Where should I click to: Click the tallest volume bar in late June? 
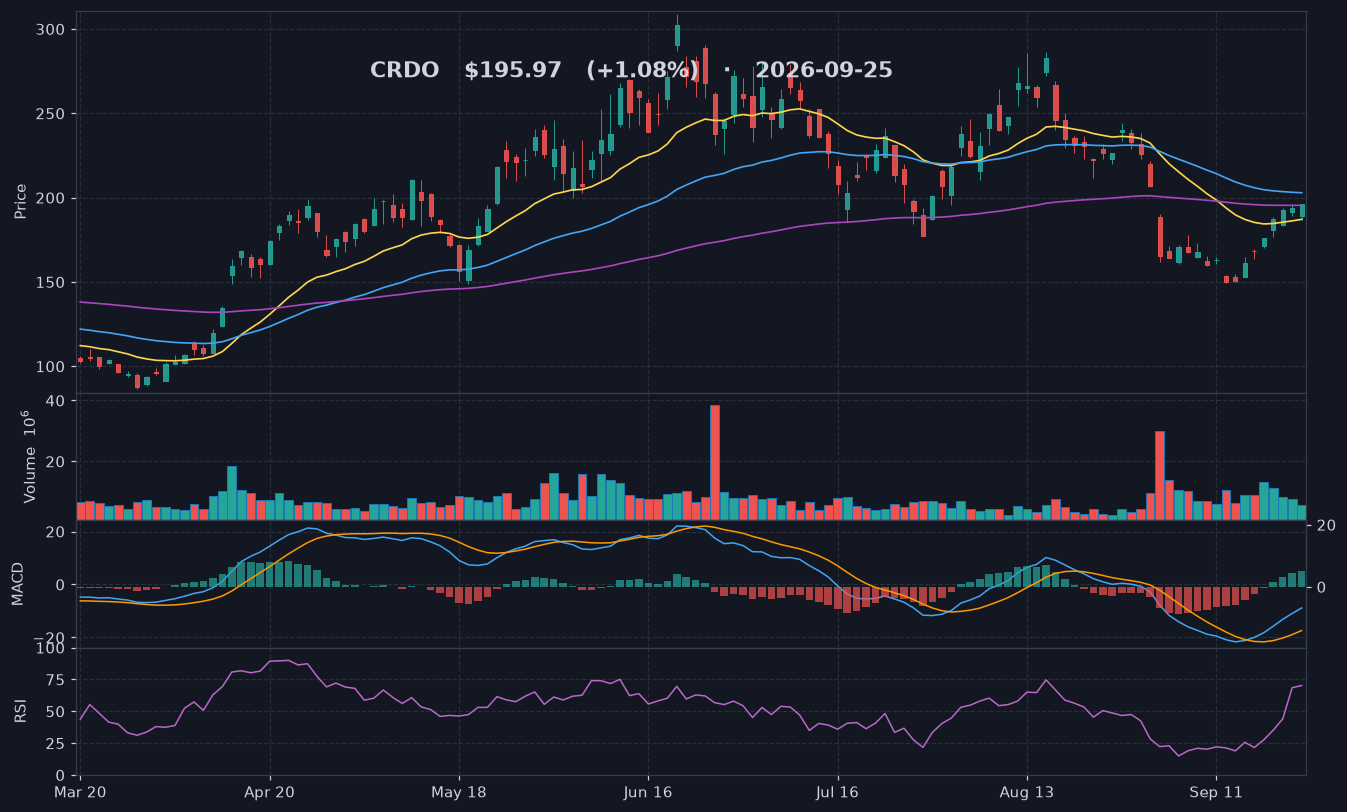[x=715, y=462]
